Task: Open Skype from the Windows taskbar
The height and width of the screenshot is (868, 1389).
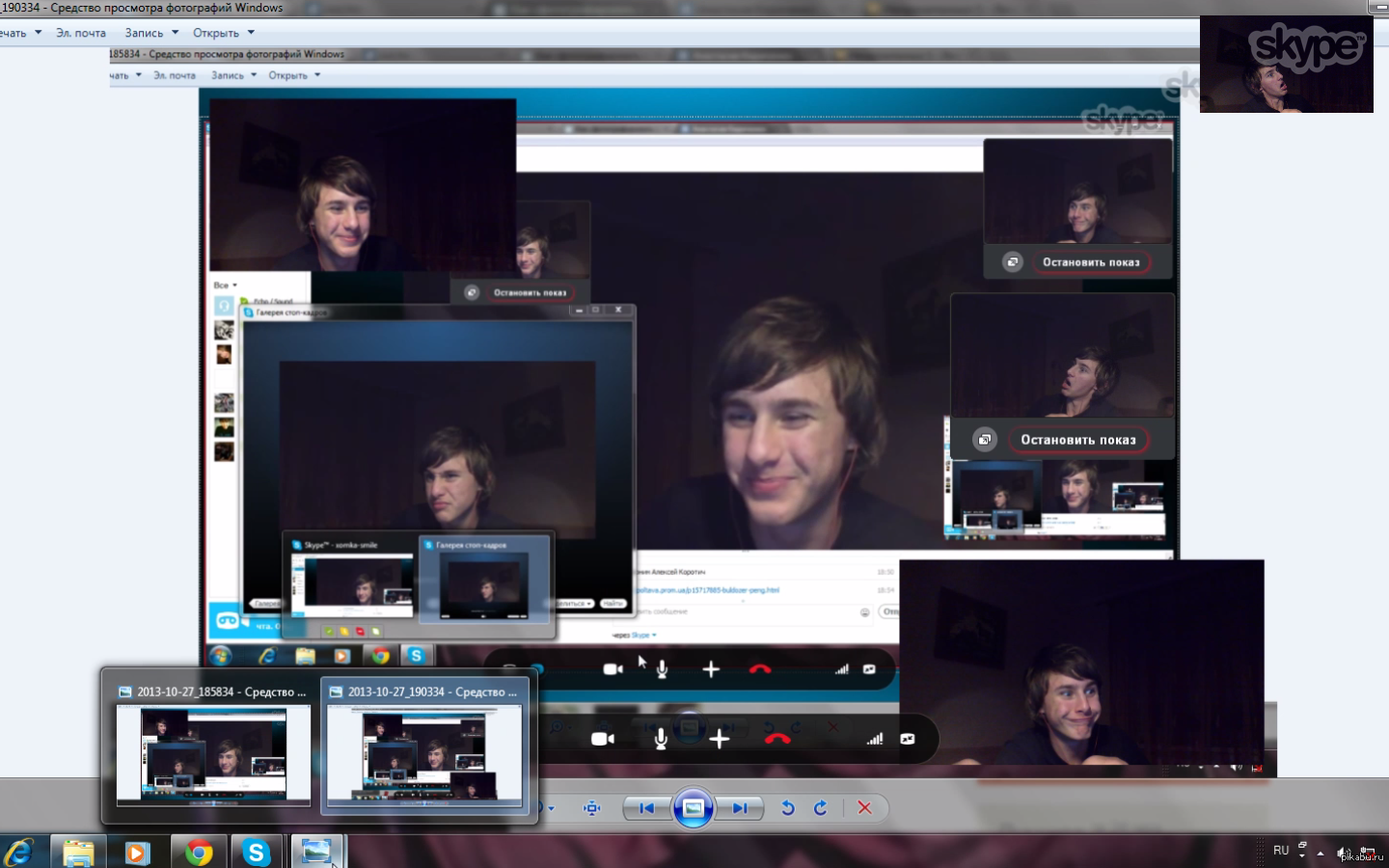Action: [x=256, y=853]
